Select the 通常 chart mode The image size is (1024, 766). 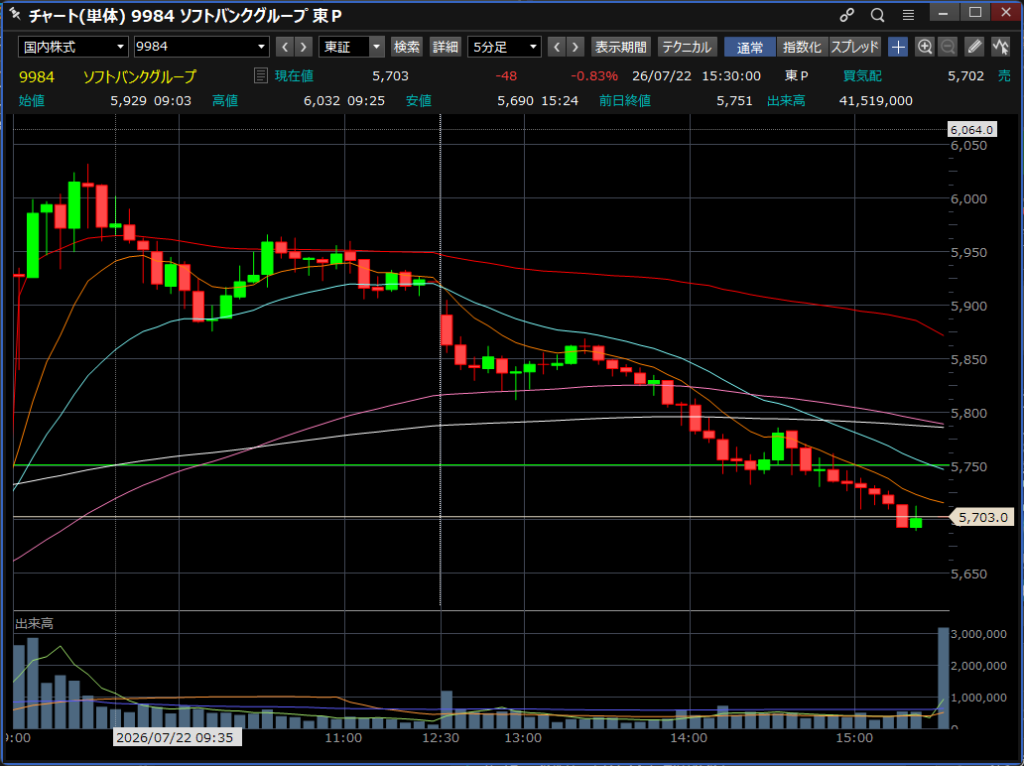[x=750, y=47]
